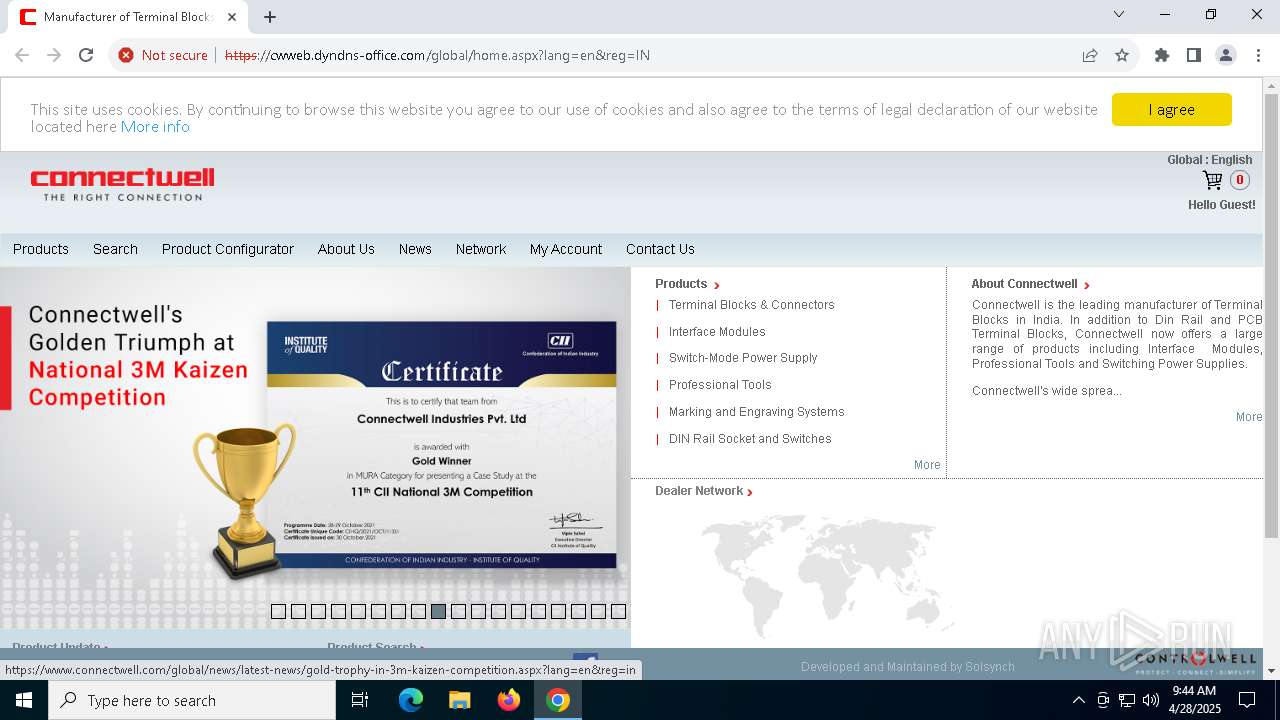This screenshot has width=1280, height=720.
Task: Open the Network menu item
Action: [x=481, y=249]
